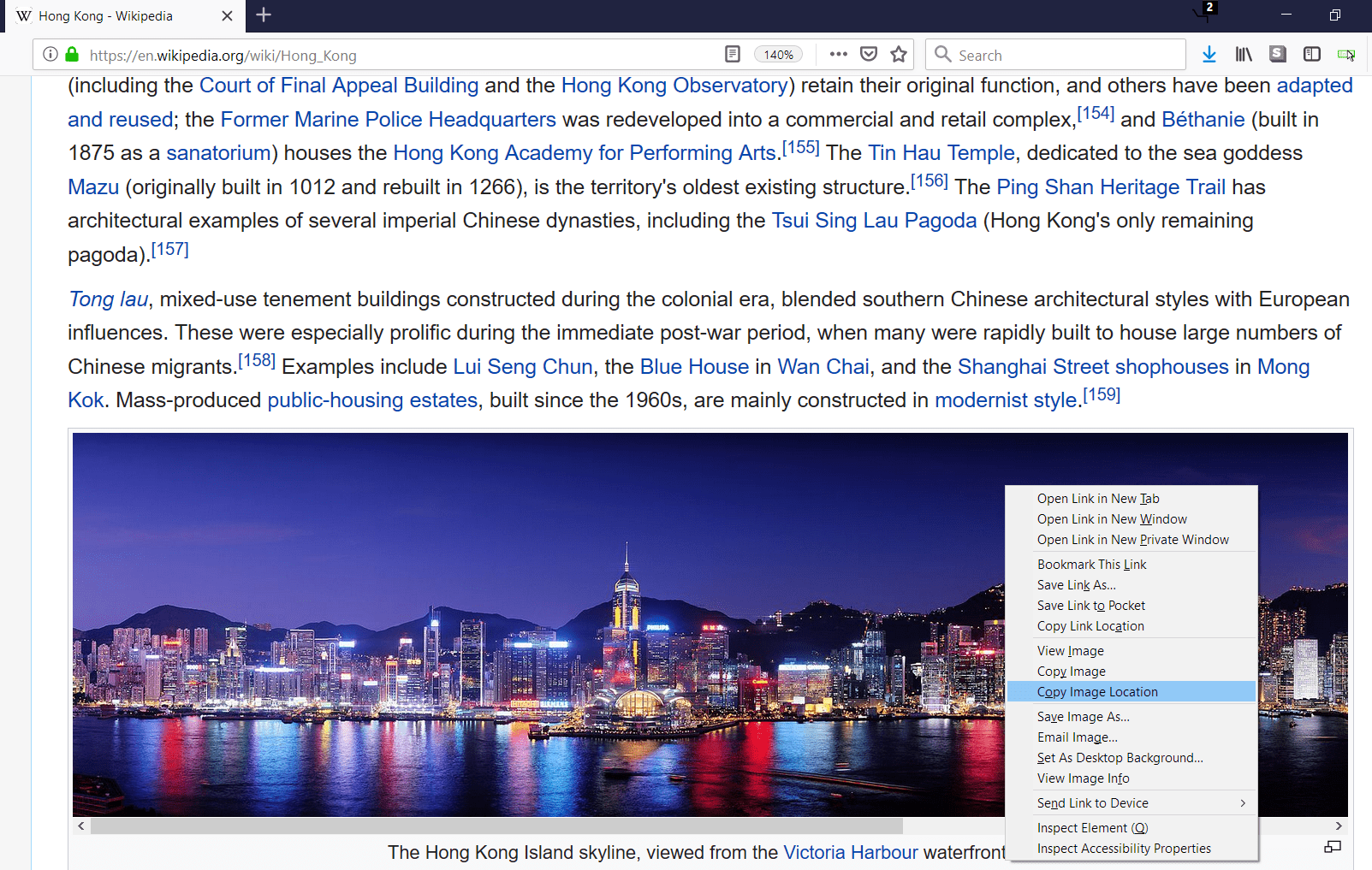Viewport: 1372px width, 870px height.
Task: Bookmark this page with the star
Action: (898, 54)
